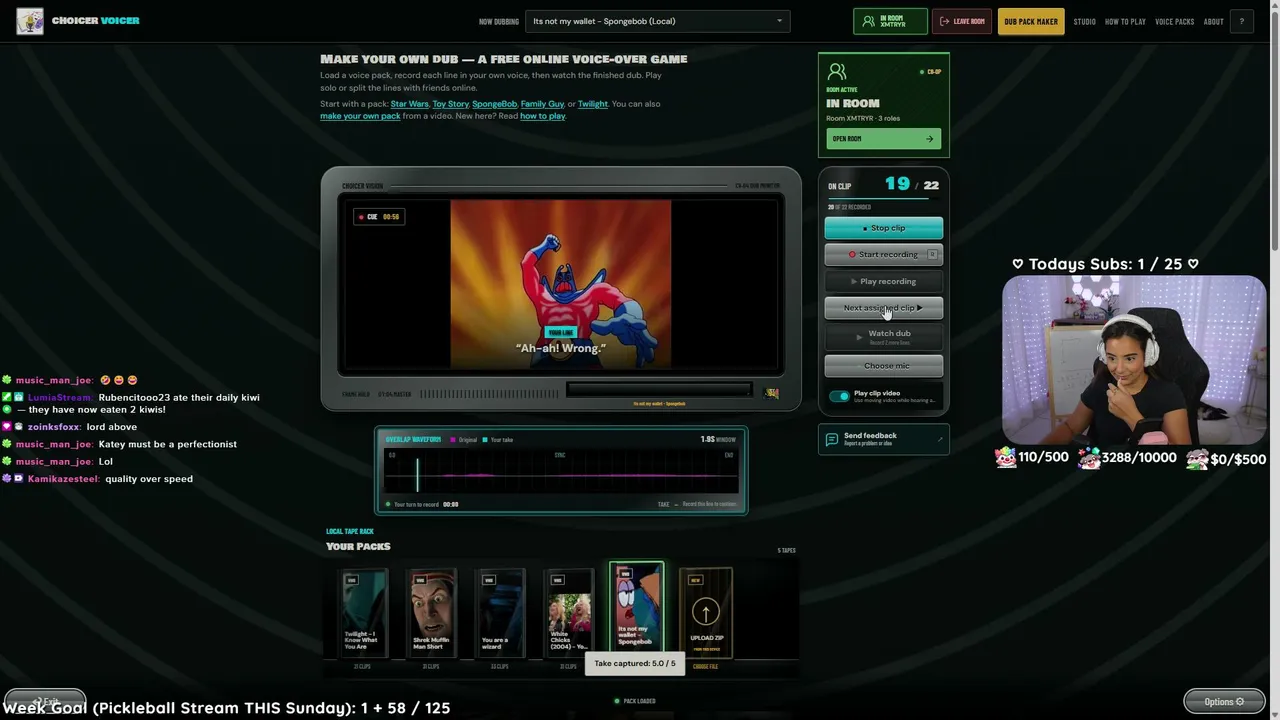1280x720 pixels.
Task: Click the Send feedback button
Action: point(883,439)
